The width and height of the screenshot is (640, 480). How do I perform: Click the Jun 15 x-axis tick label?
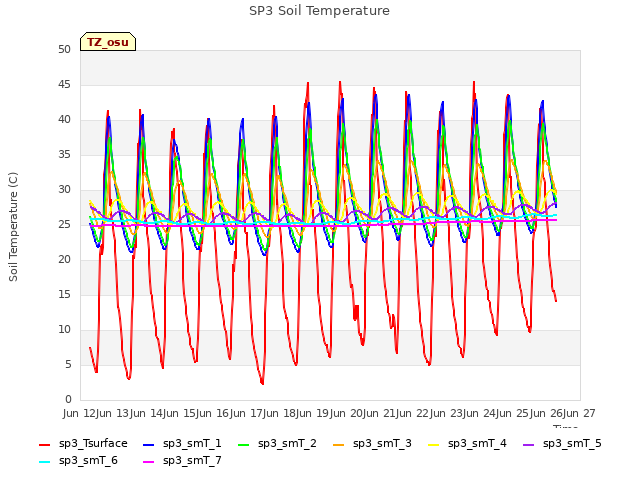pos(178,413)
